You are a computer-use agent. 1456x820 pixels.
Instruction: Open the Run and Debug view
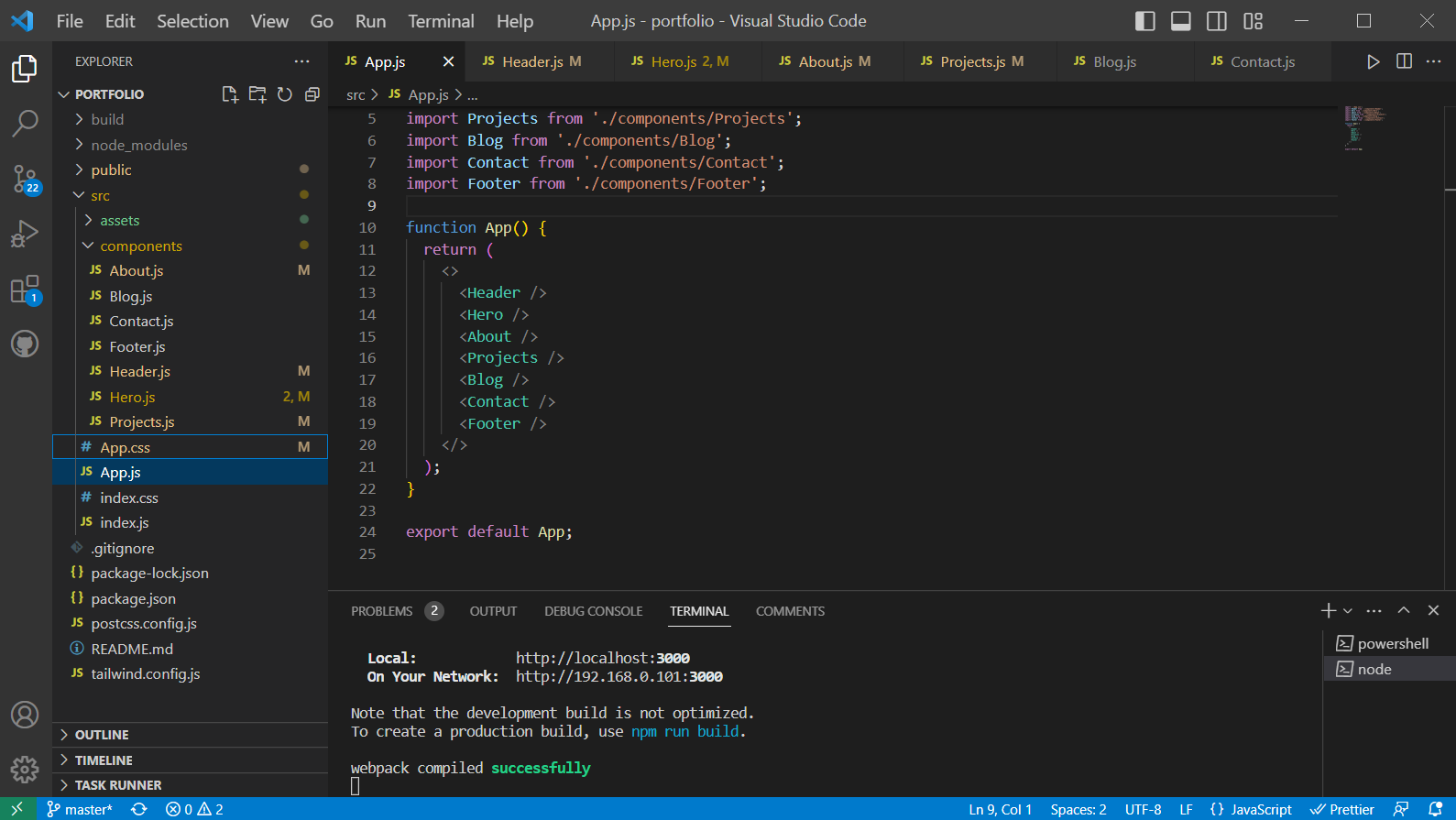pyautogui.click(x=25, y=235)
